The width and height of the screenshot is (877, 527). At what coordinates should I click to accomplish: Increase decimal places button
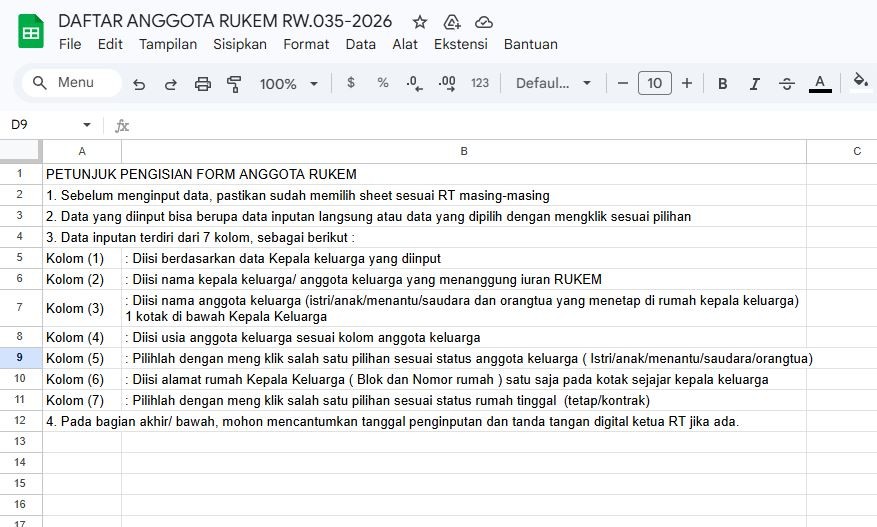coord(447,83)
